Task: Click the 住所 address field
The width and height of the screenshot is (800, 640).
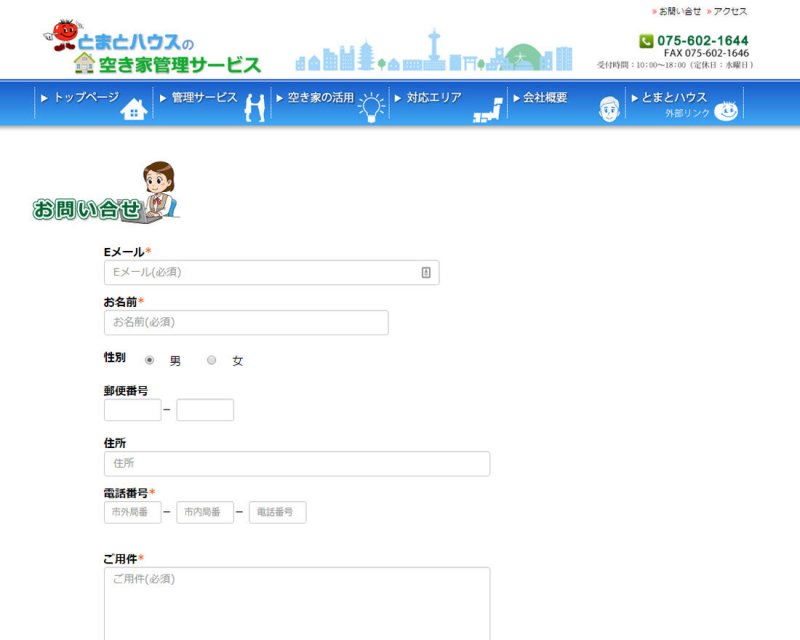Action: (x=297, y=463)
